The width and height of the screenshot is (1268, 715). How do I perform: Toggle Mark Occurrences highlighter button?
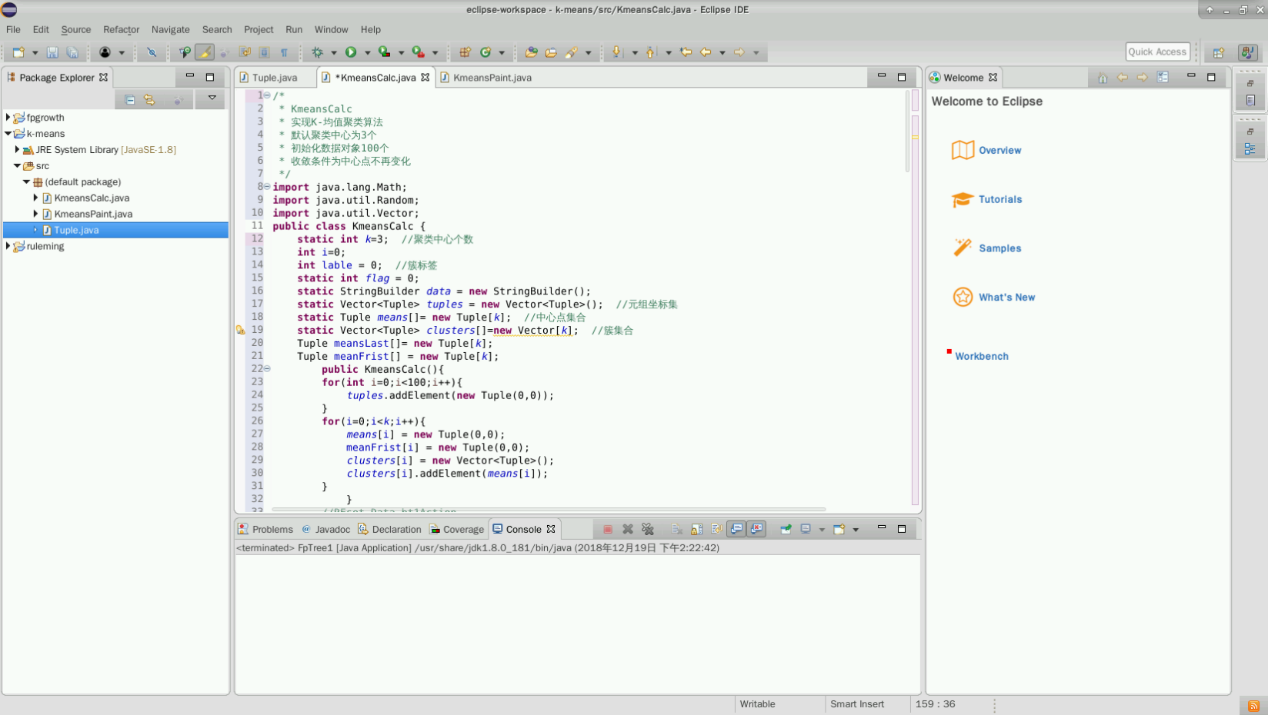204,52
